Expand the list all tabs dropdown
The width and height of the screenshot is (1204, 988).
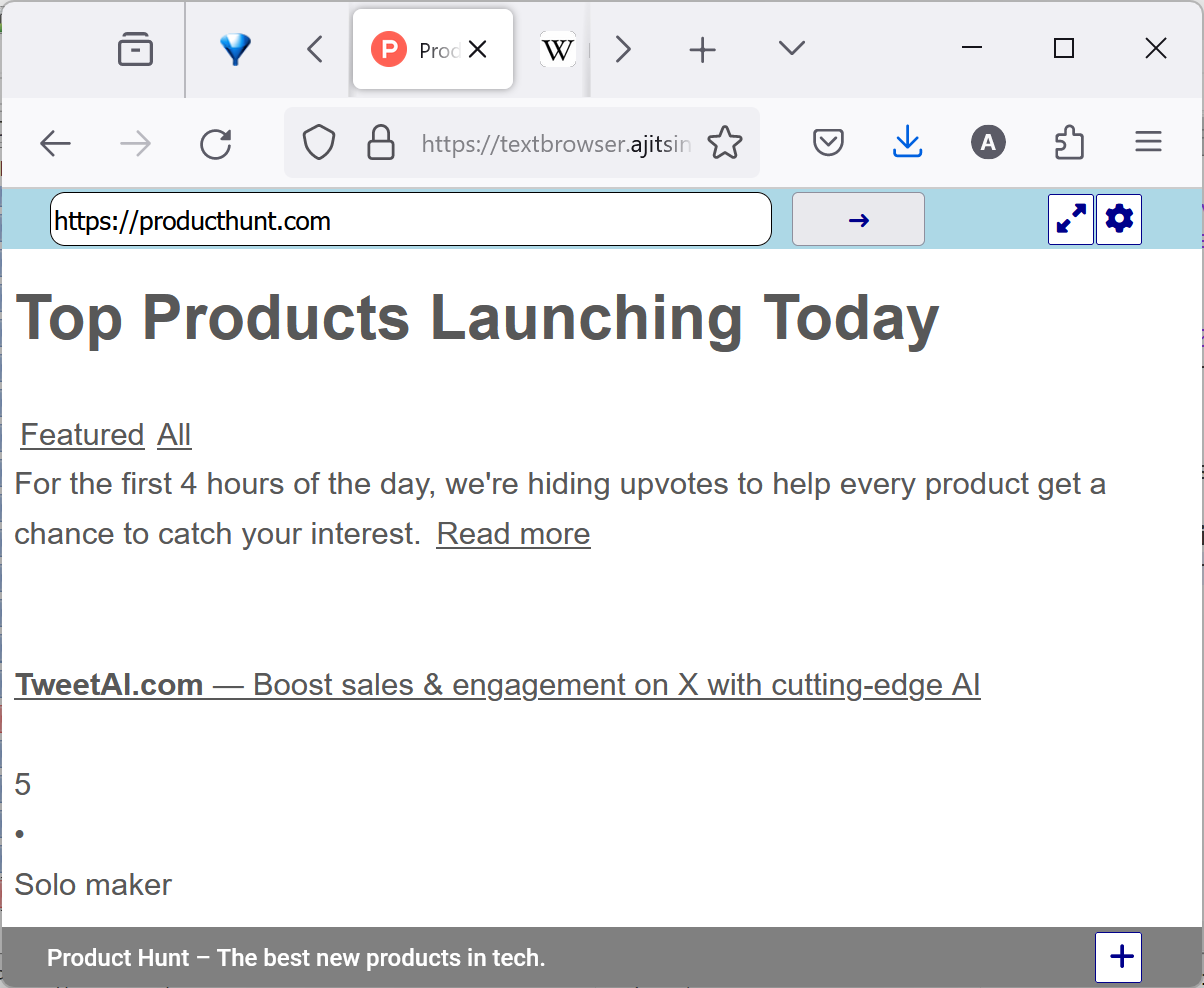tap(792, 48)
